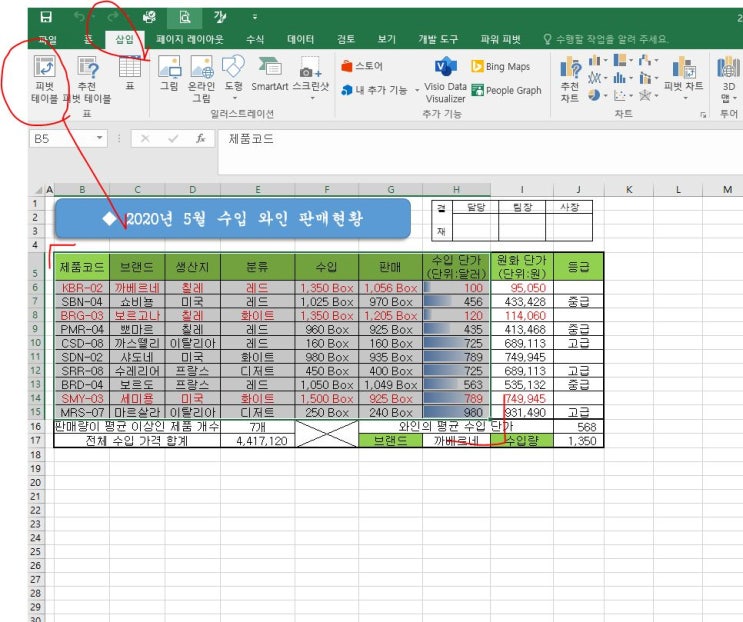This screenshot has height=622, width=743.
Task: Select cell KBR-02
Action: click(82, 288)
